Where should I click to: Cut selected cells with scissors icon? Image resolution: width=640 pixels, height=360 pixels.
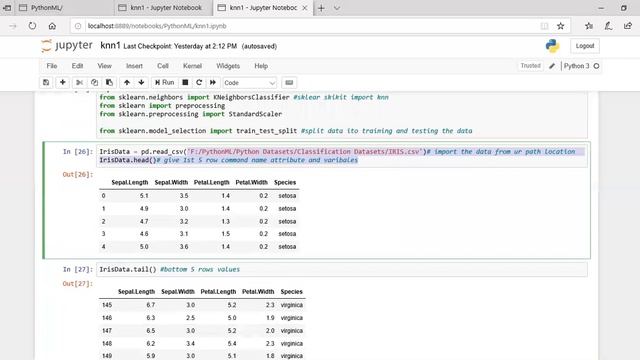[x=79, y=82]
